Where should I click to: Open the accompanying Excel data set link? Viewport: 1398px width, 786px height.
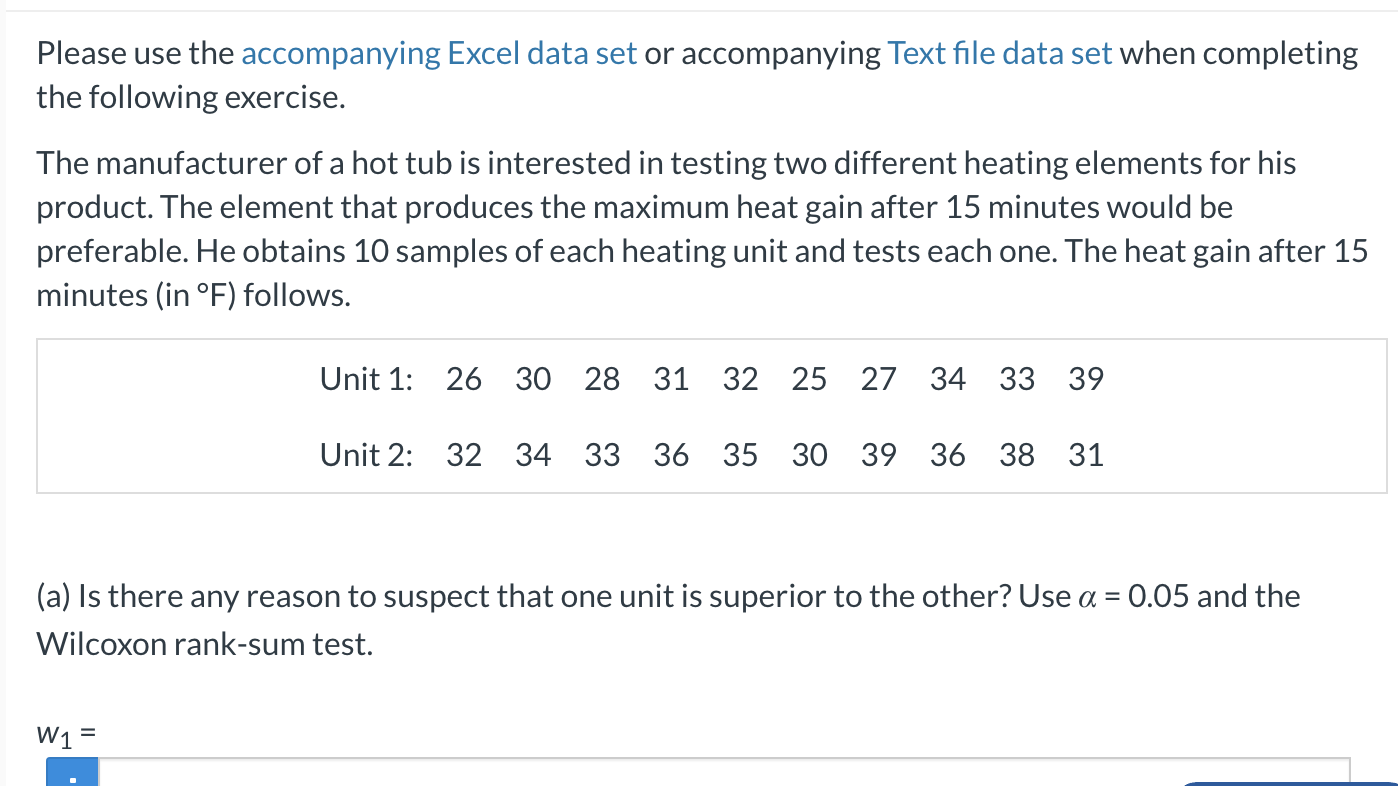pyautogui.click(x=438, y=53)
